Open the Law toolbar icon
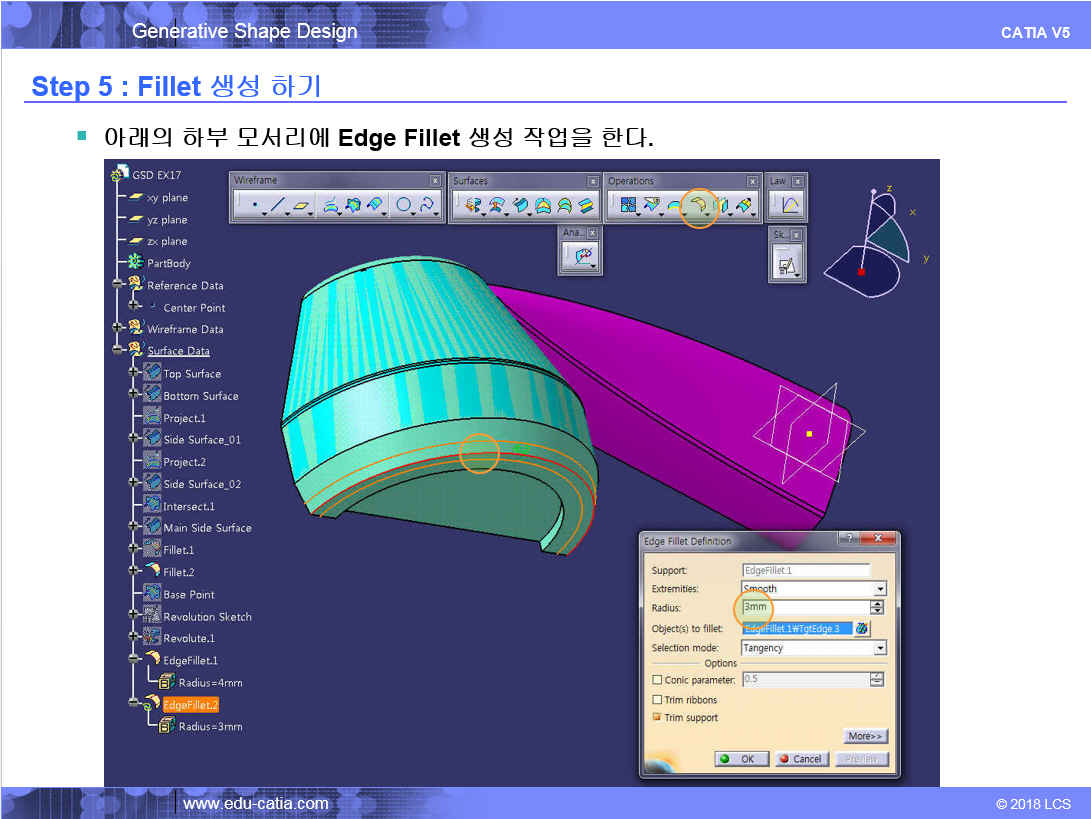Screen dimensions: 1091x819 pos(789,206)
